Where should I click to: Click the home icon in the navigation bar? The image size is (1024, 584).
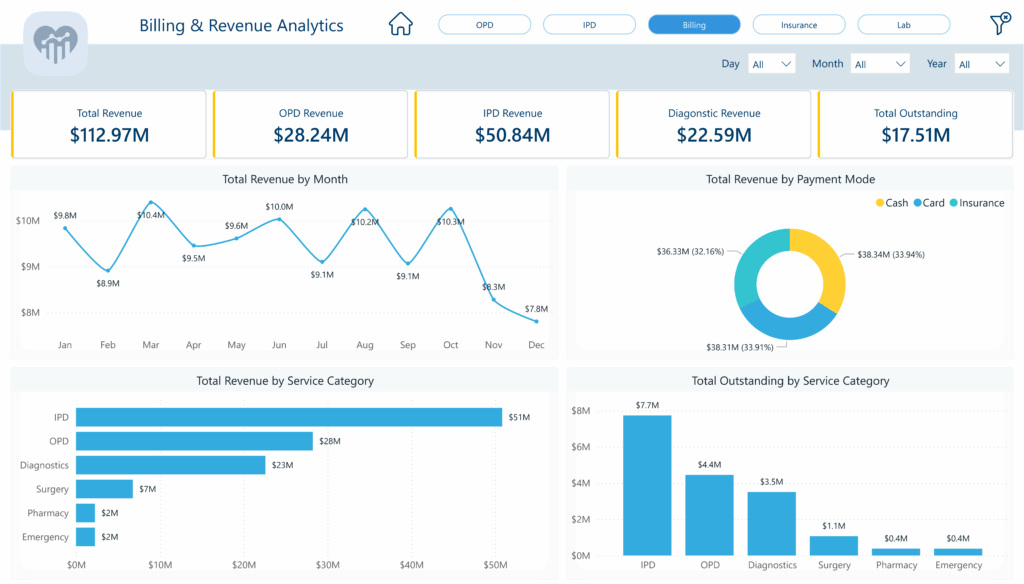pyautogui.click(x=400, y=23)
